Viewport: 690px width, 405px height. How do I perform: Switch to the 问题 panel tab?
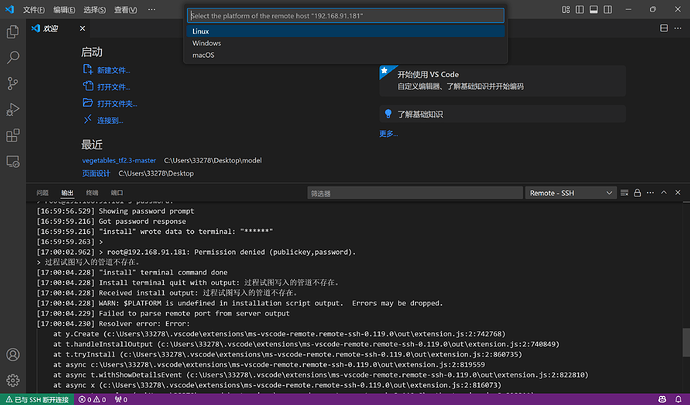point(42,193)
